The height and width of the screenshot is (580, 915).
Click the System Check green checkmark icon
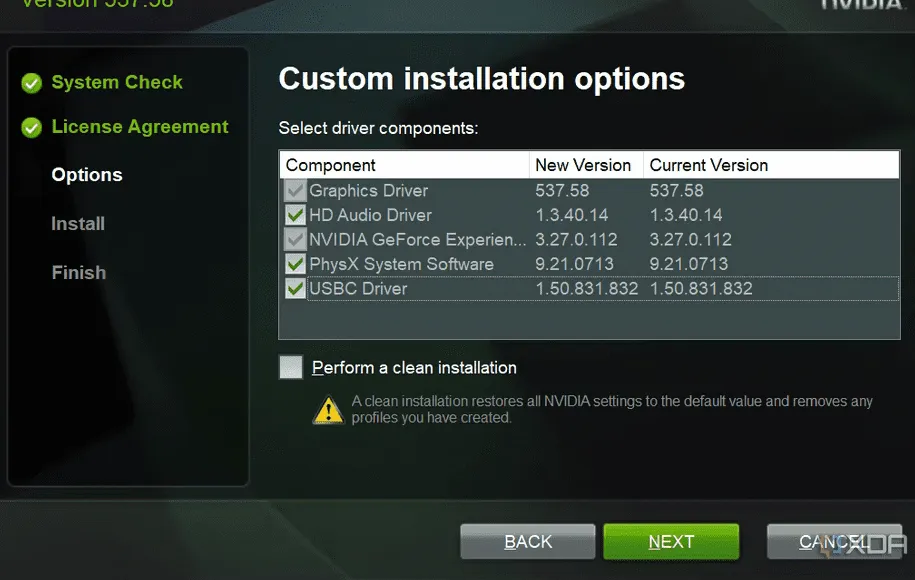point(32,83)
